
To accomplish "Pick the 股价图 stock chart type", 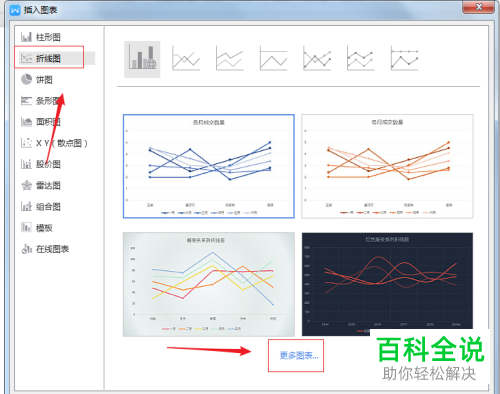I will (41, 164).
